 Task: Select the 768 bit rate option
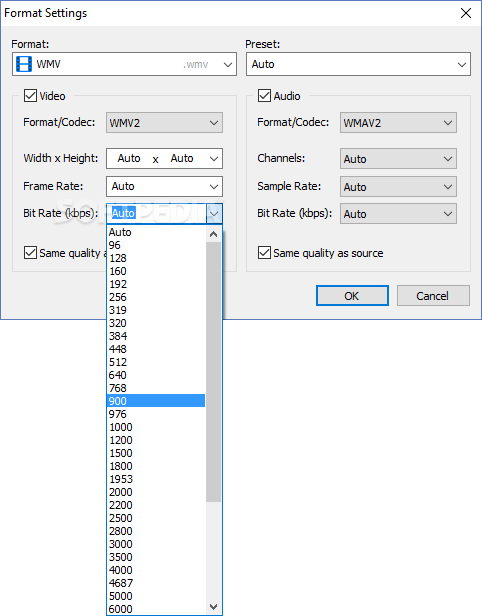(x=156, y=388)
